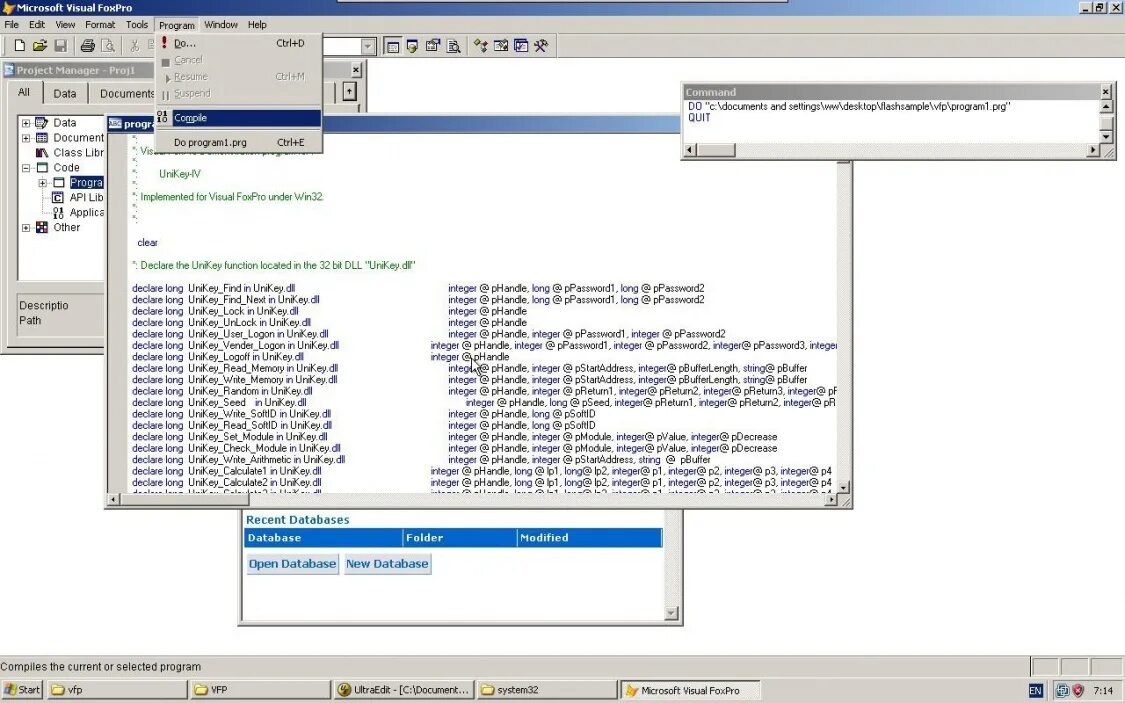Expand the Other tree node

[26, 228]
